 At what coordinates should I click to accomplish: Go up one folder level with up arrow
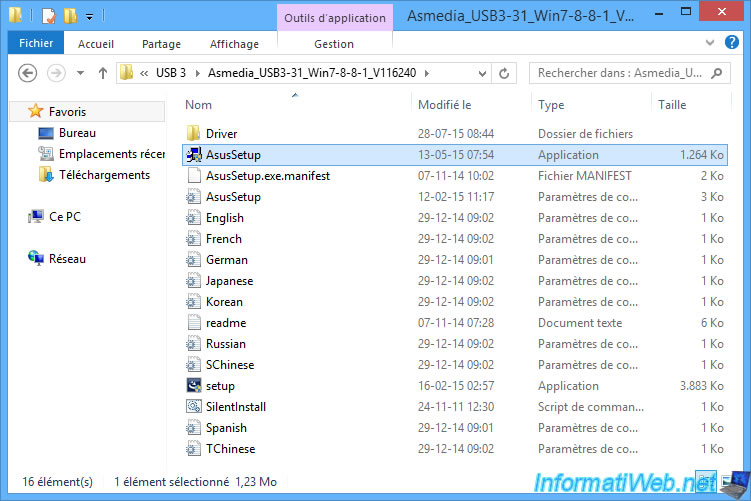coord(102,73)
